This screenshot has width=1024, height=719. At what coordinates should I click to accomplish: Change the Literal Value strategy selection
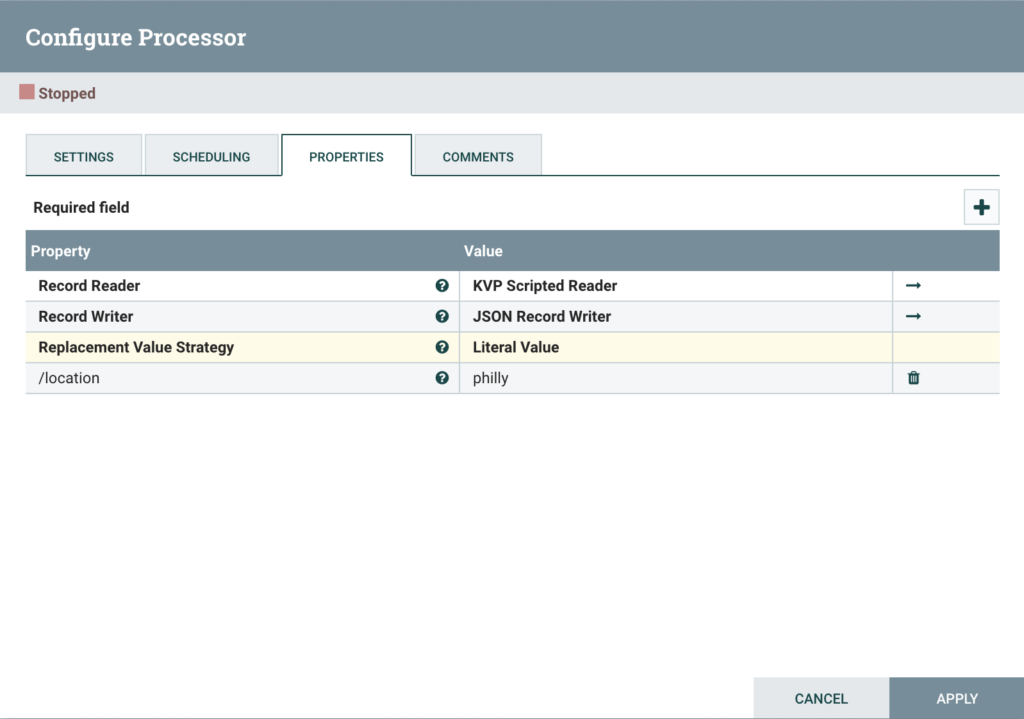675,348
